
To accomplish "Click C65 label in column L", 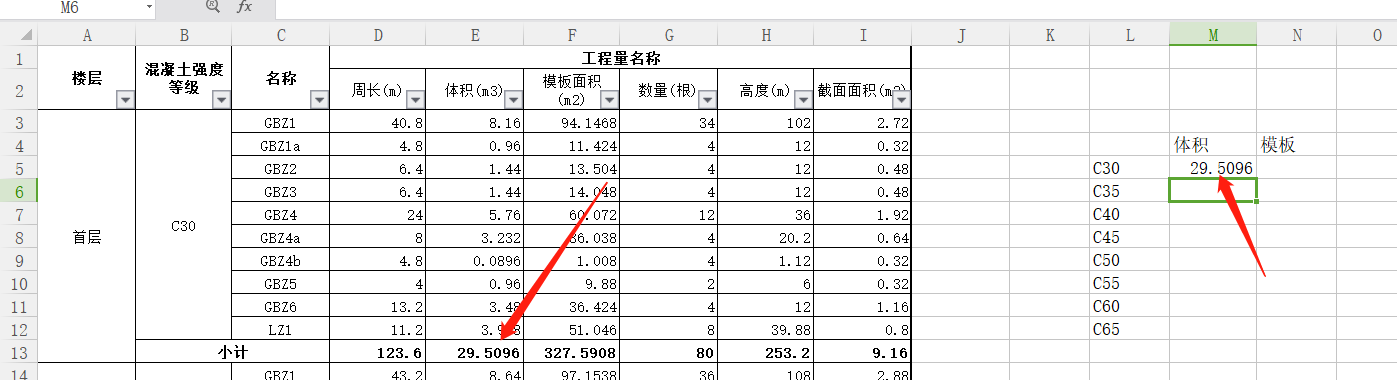I will (1106, 330).
